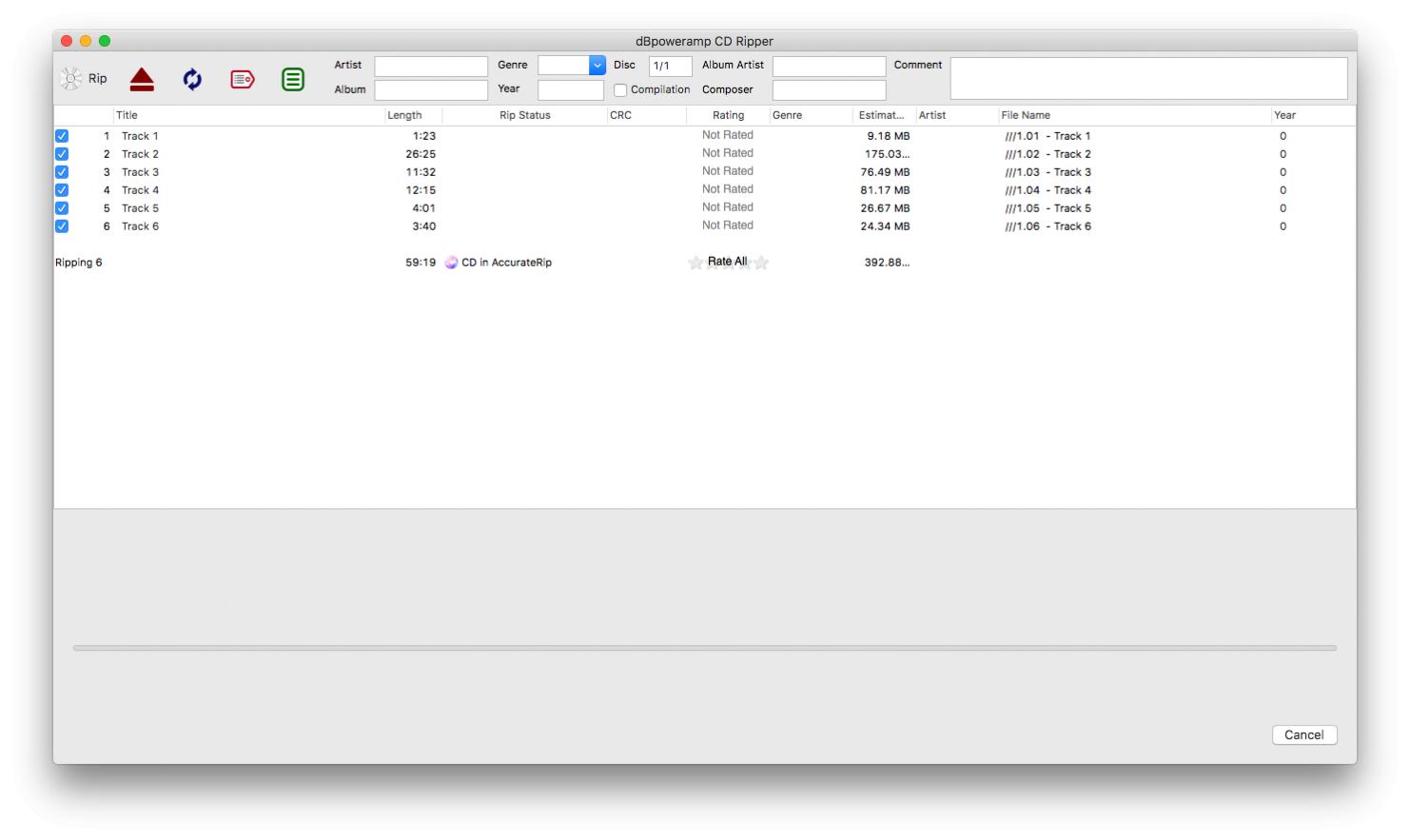Viewport: 1410px width, 840px height.
Task: Click the first star in Rate All
Action: (695, 263)
